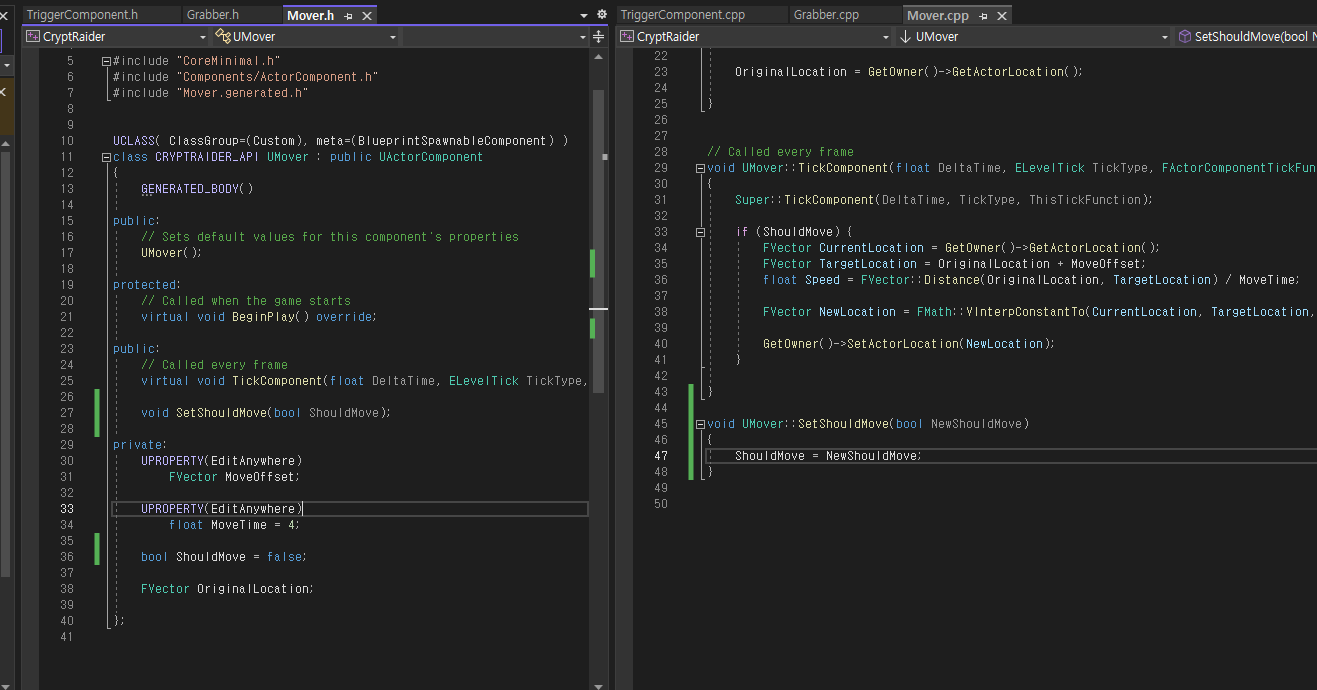The width and height of the screenshot is (1317, 690).
Task: Click the UMover::SetShouldMove definition line
Action: (x=868, y=424)
